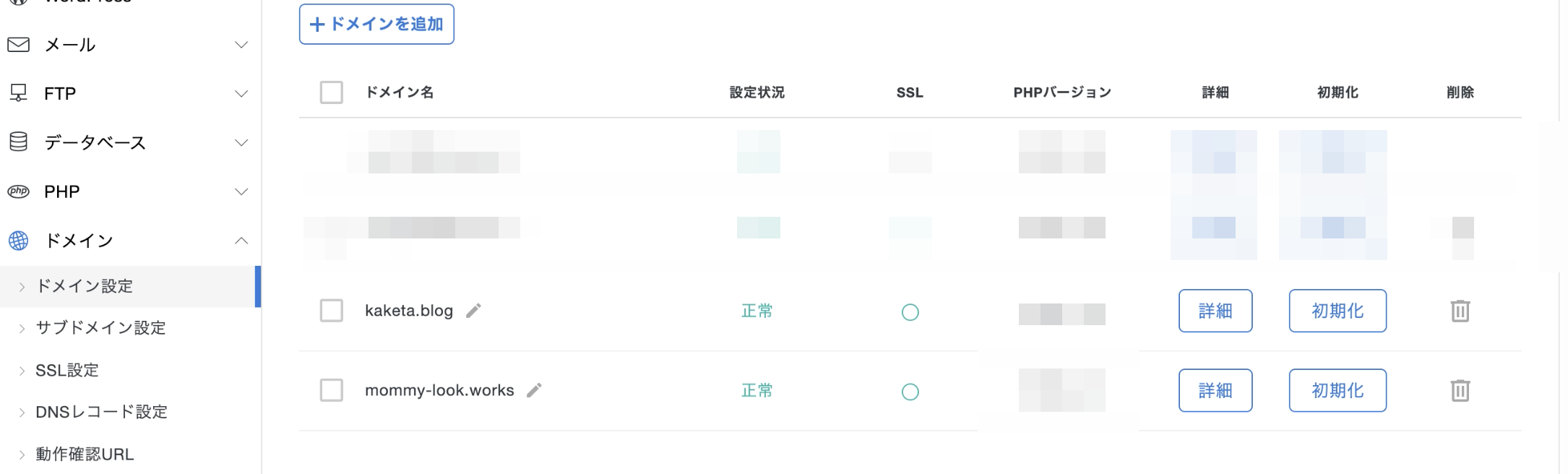Viewport: 1568px width, 474px height.
Task: Toggle the select-all checkbox in table header
Action: [332, 92]
